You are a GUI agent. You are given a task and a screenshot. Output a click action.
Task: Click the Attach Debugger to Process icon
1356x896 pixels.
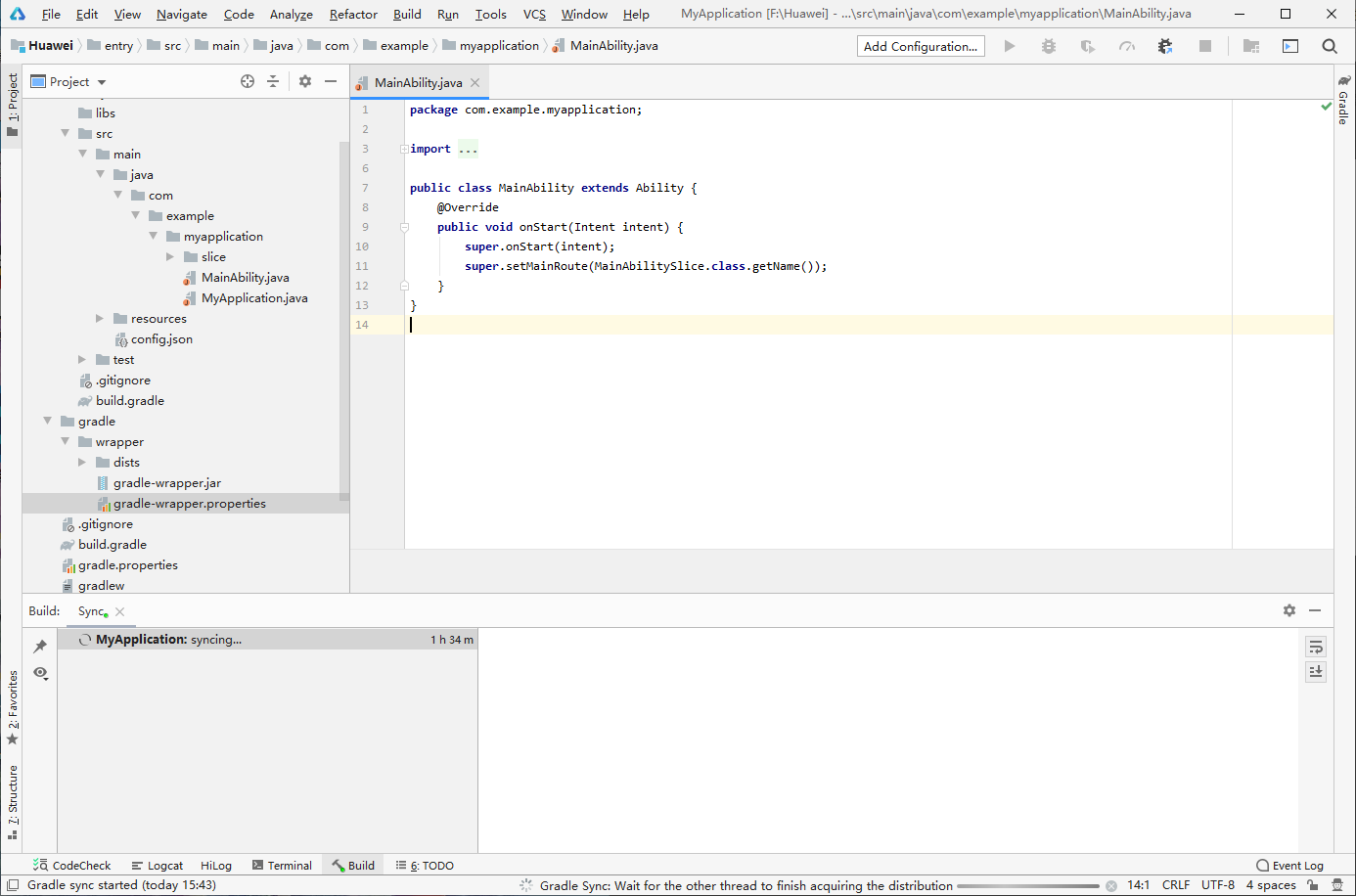point(1165,46)
